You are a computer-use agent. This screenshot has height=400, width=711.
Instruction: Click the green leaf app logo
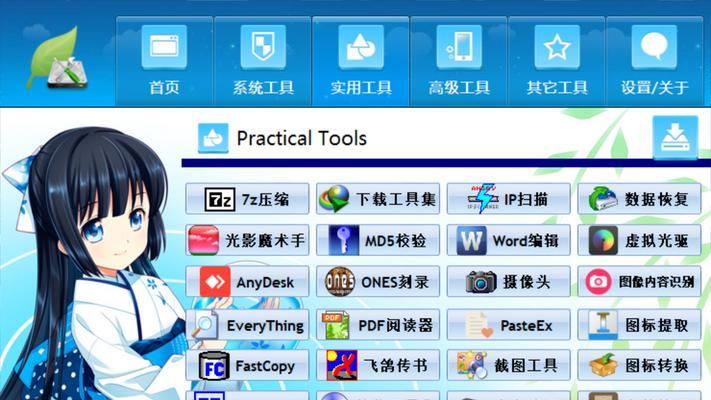(58, 58)
